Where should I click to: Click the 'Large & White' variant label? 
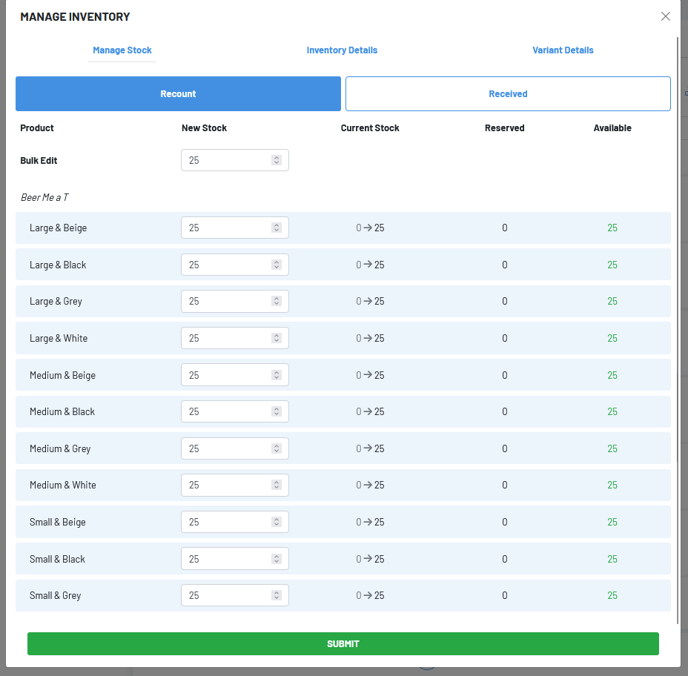58,338
